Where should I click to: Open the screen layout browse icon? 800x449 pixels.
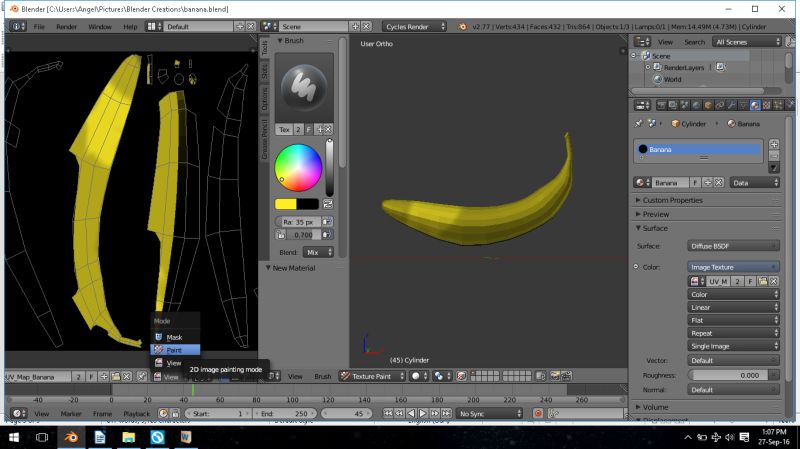(x=154, y=26)
